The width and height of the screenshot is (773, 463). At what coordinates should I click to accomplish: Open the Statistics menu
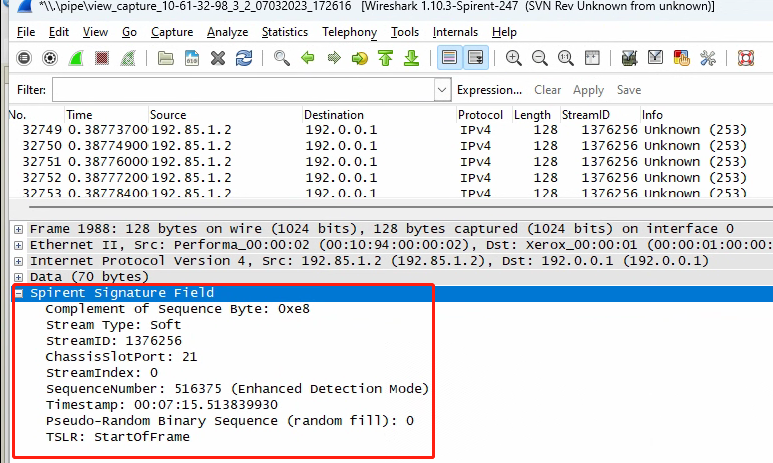point(285,32)
